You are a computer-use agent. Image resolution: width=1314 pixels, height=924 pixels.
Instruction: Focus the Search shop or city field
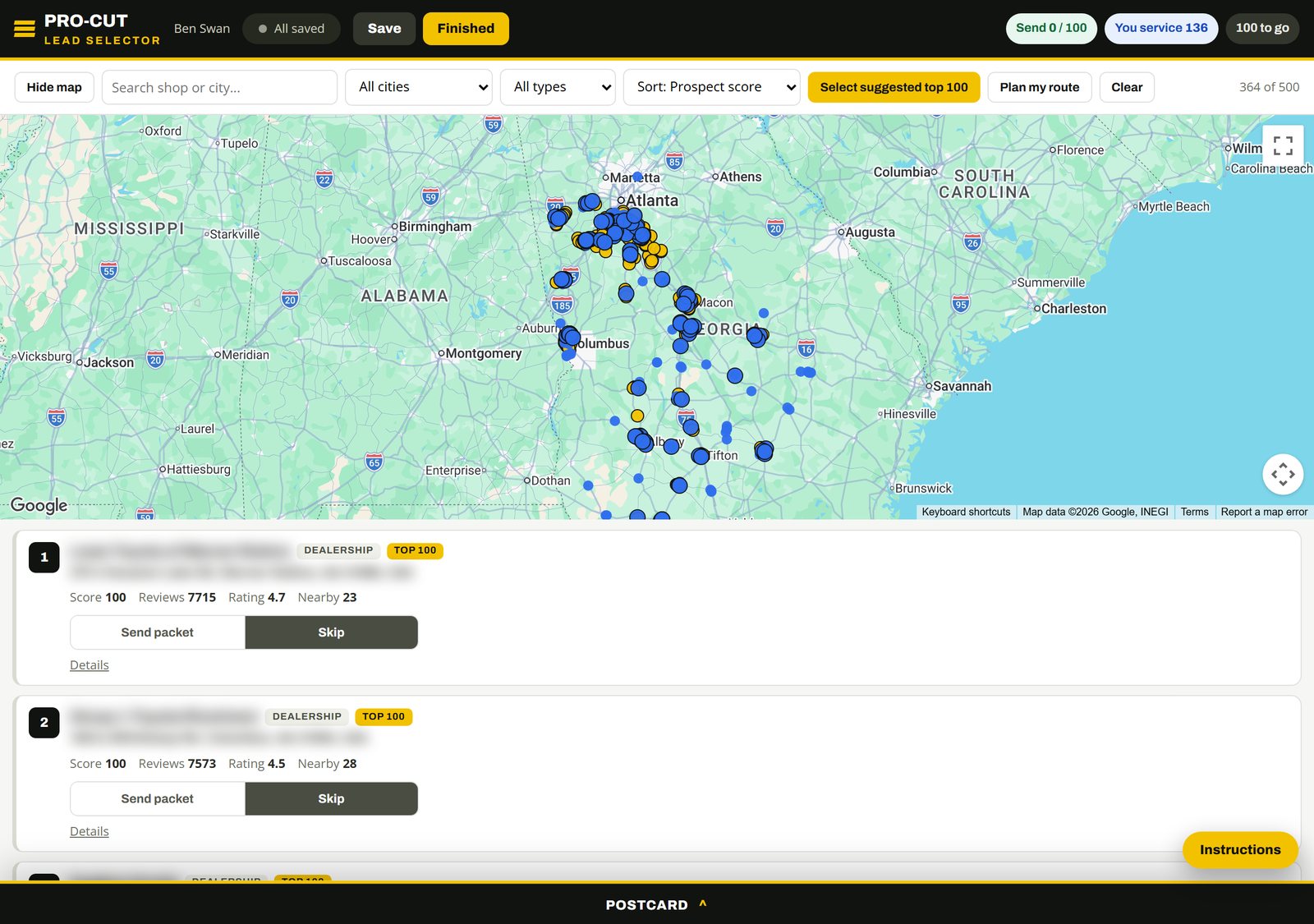click(219, 87)
